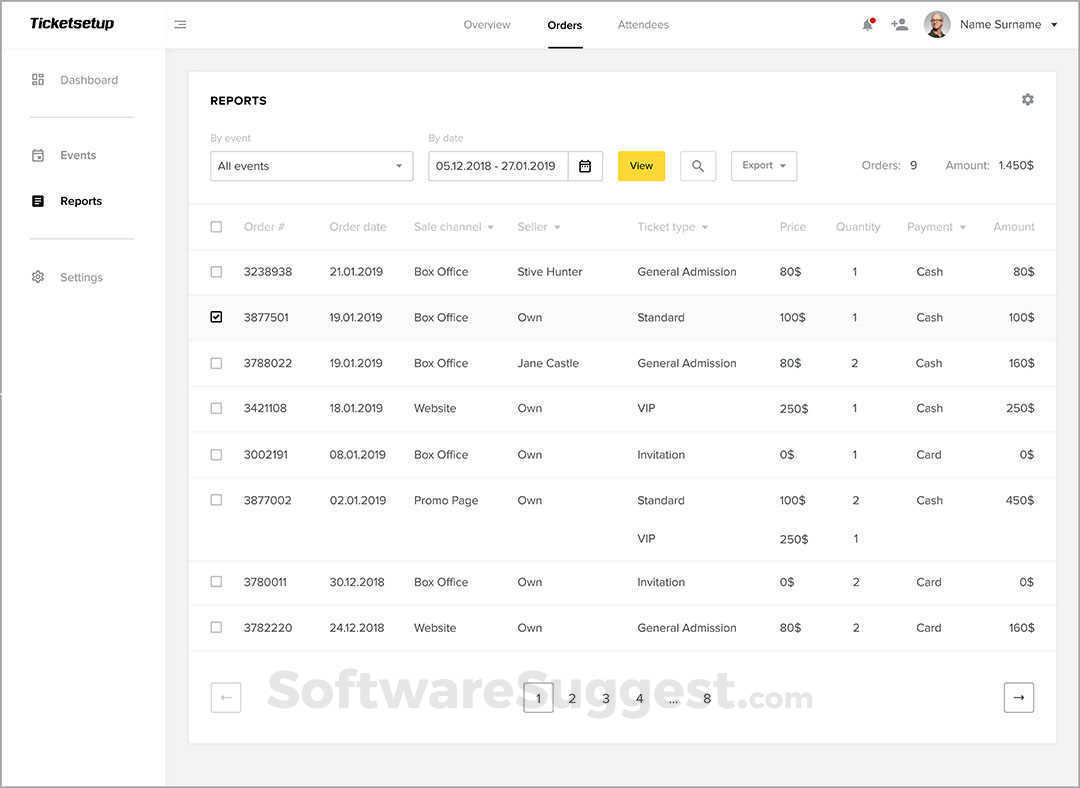The height and width of the screenshot is (788, 1080).
Task: Sort by Order date column header
Action: tap(357, 227)
